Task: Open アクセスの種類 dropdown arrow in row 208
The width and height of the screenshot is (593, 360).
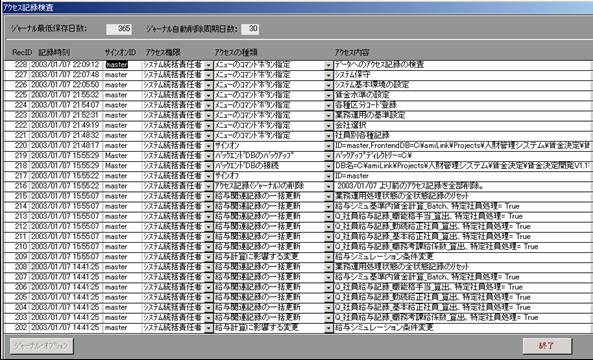Action: [x=328, y=267]
